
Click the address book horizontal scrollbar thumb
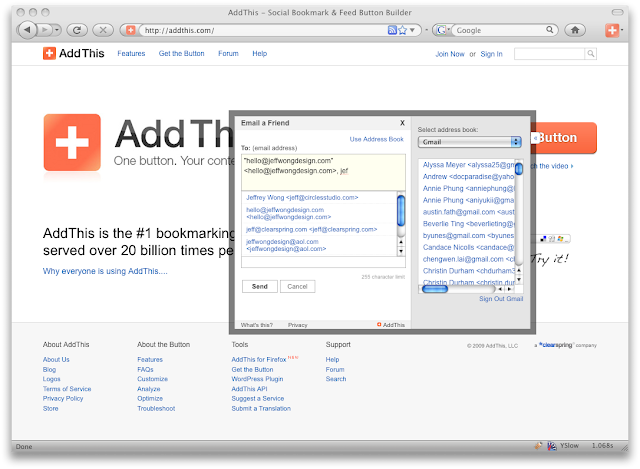pyautogui.click(x=435, y=289)
